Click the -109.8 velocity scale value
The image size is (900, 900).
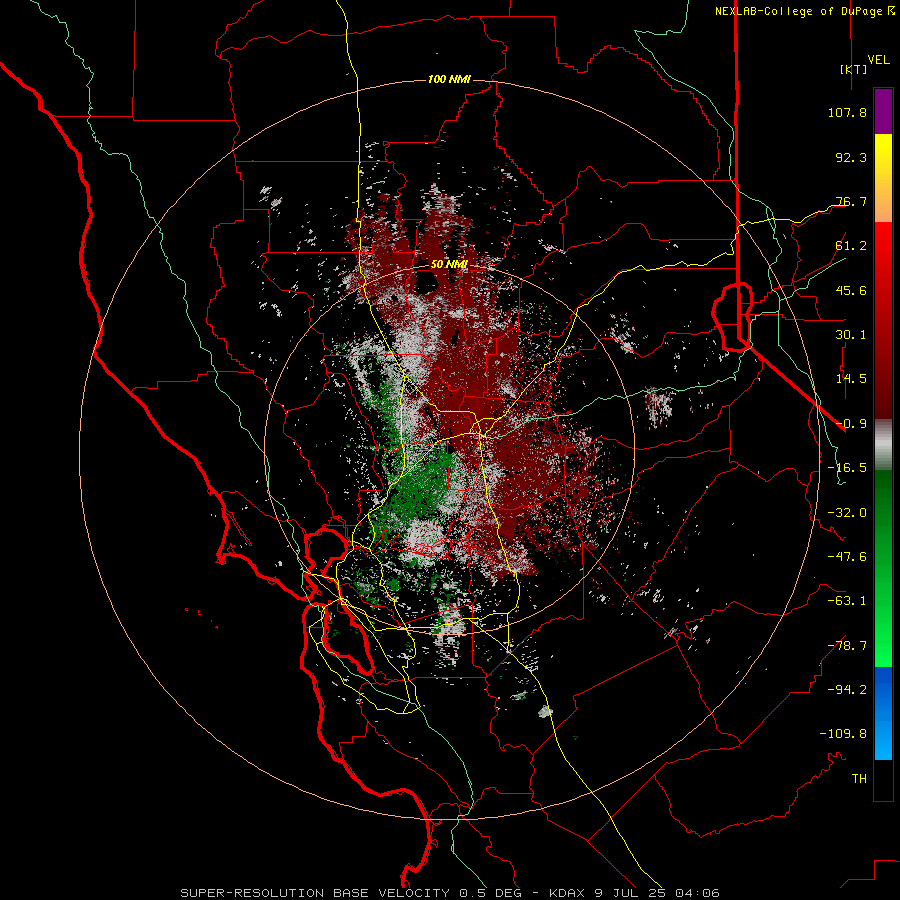tap(843, 734)
